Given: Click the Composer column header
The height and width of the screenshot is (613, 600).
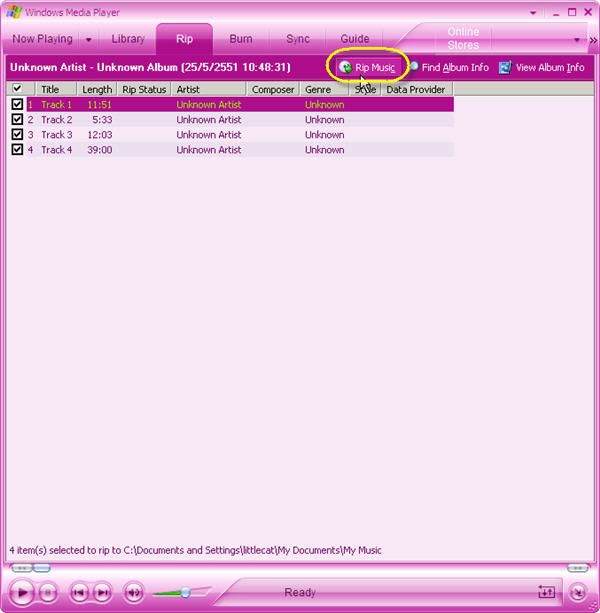Looking at the screenshot, I should click(x=273, y=89).
